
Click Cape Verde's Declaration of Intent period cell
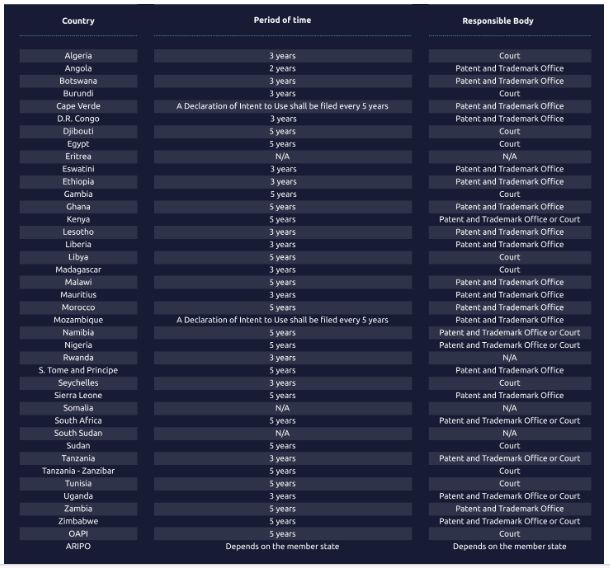click(282, 106)
